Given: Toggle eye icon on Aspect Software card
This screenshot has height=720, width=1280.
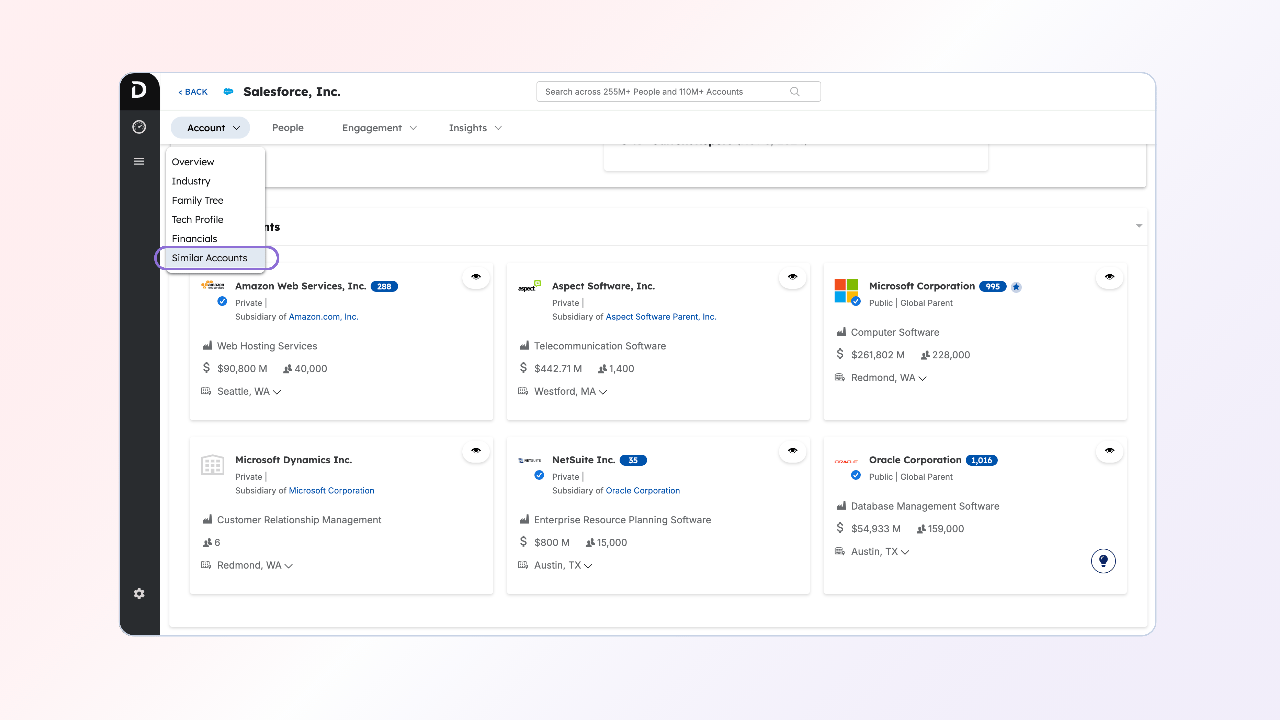Looking at the screenshot, I should pos(792,277).
